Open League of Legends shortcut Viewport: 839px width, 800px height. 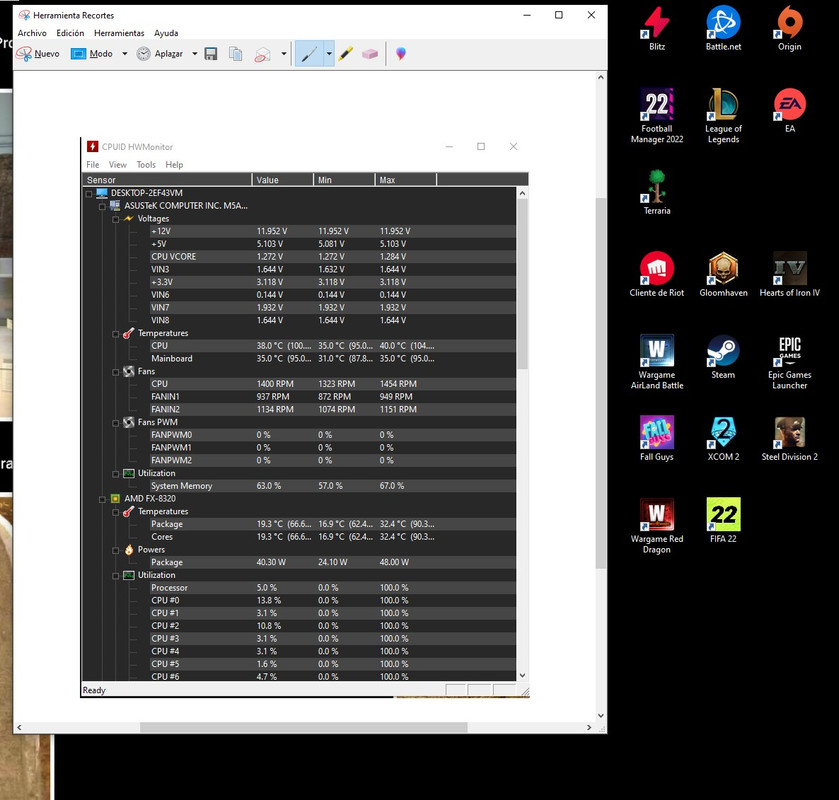[x=723, y=116]
